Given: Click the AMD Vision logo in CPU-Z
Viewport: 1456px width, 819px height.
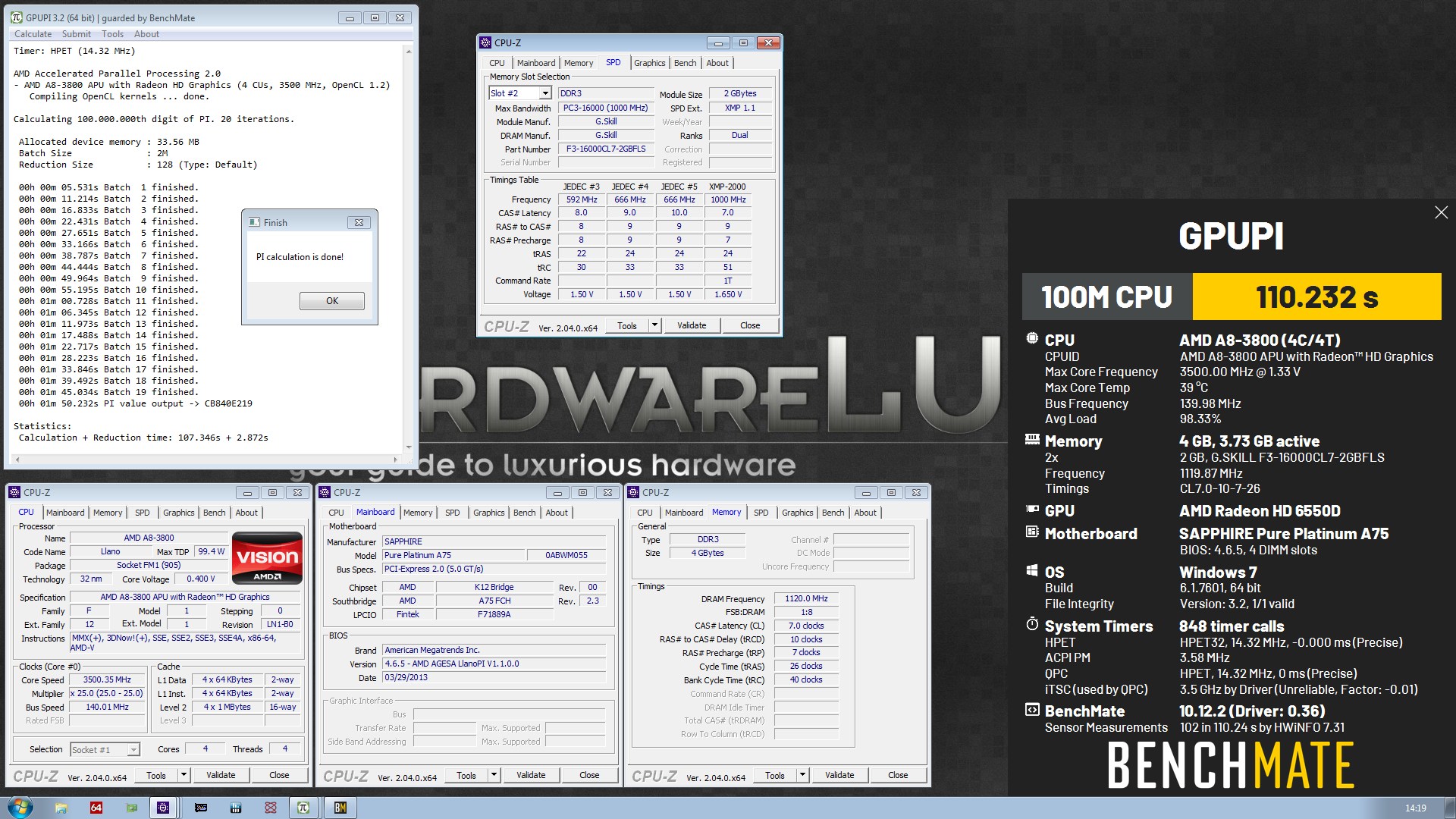Looking at the screenshot, I should pos(267,558).
